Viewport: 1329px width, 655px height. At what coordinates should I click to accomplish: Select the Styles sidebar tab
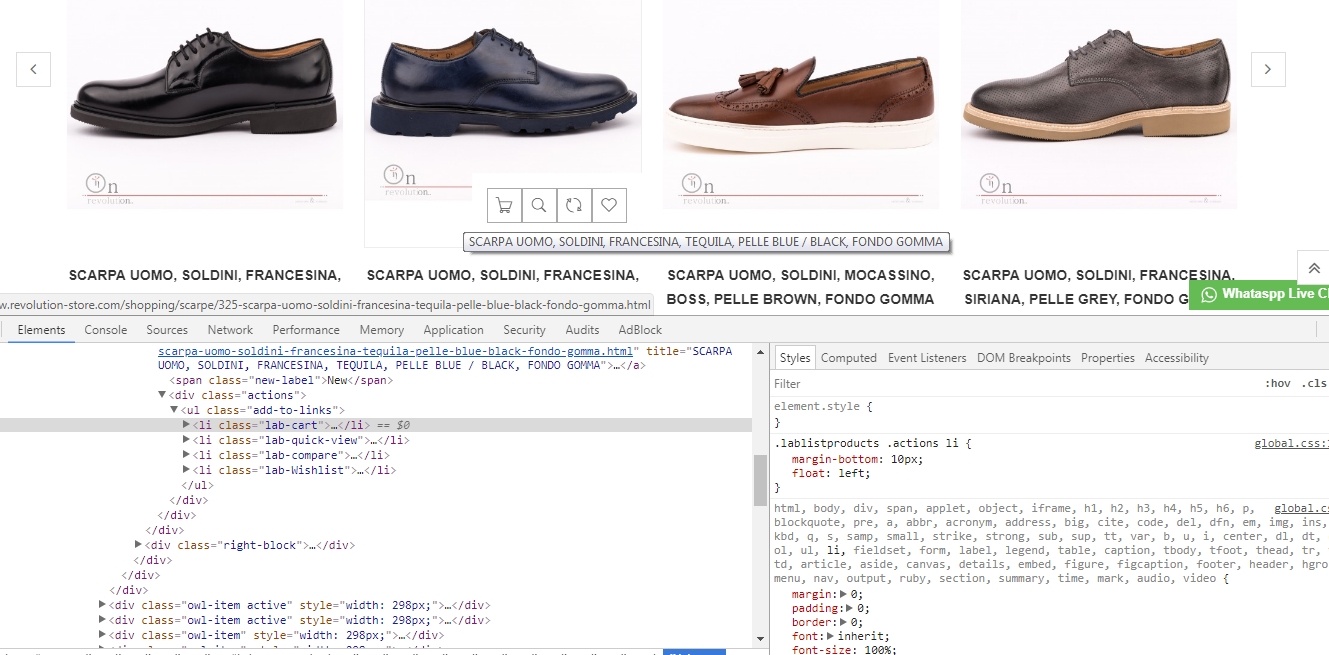pos(795,358)
